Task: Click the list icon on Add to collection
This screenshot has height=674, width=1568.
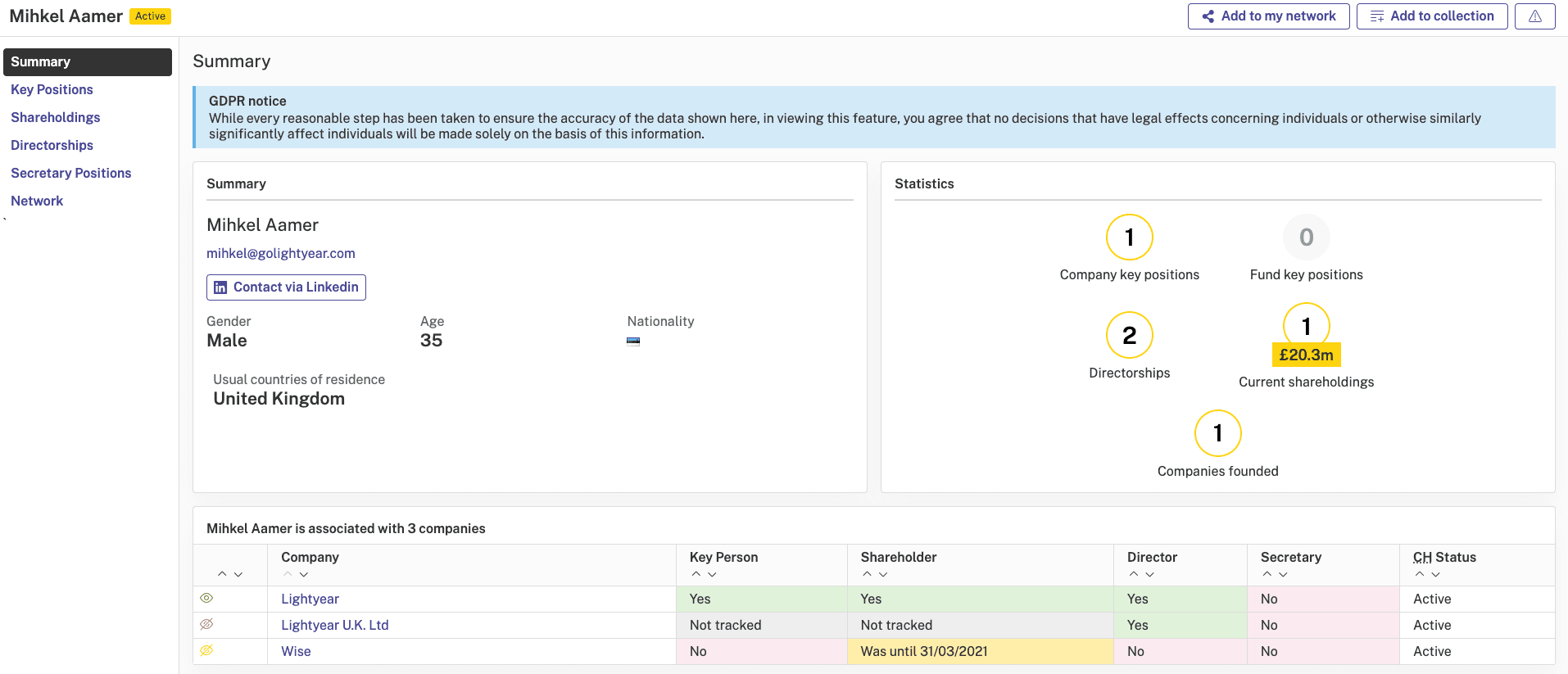Action: [1377, 16]
